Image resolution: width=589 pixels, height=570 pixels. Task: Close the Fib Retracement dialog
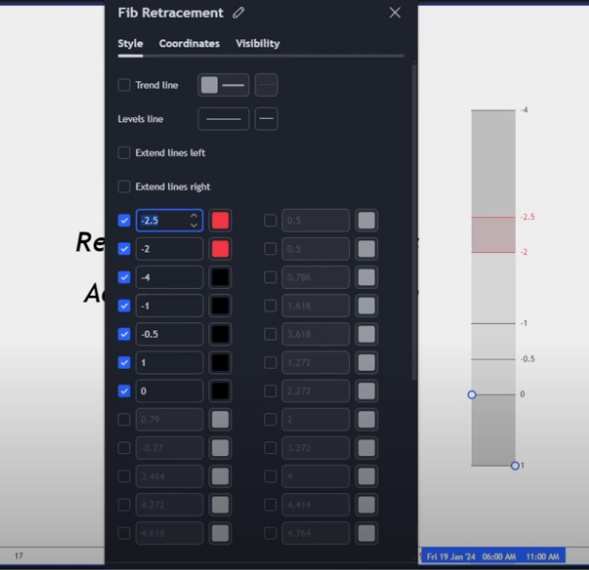coord(395,13)
